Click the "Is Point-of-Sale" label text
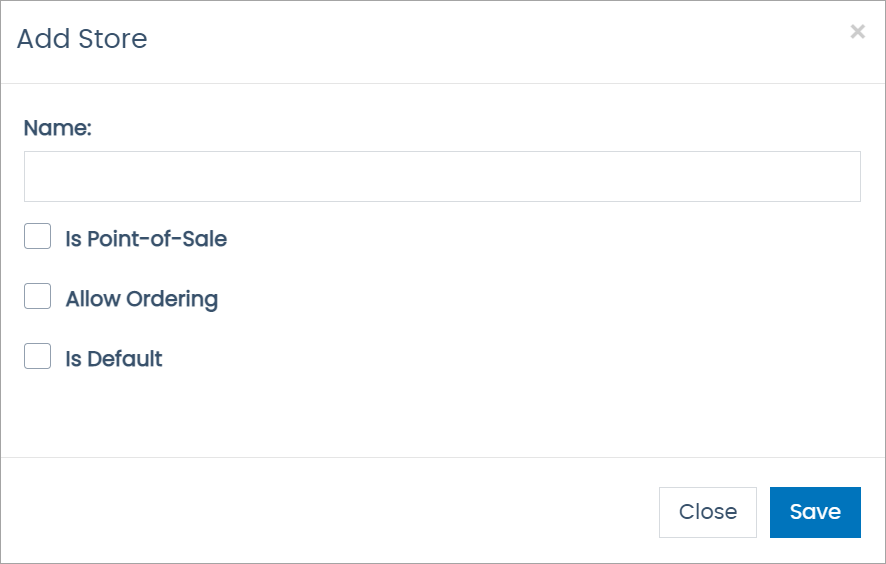The width and height of the screenshot is (886, 564). click(146, 239)
